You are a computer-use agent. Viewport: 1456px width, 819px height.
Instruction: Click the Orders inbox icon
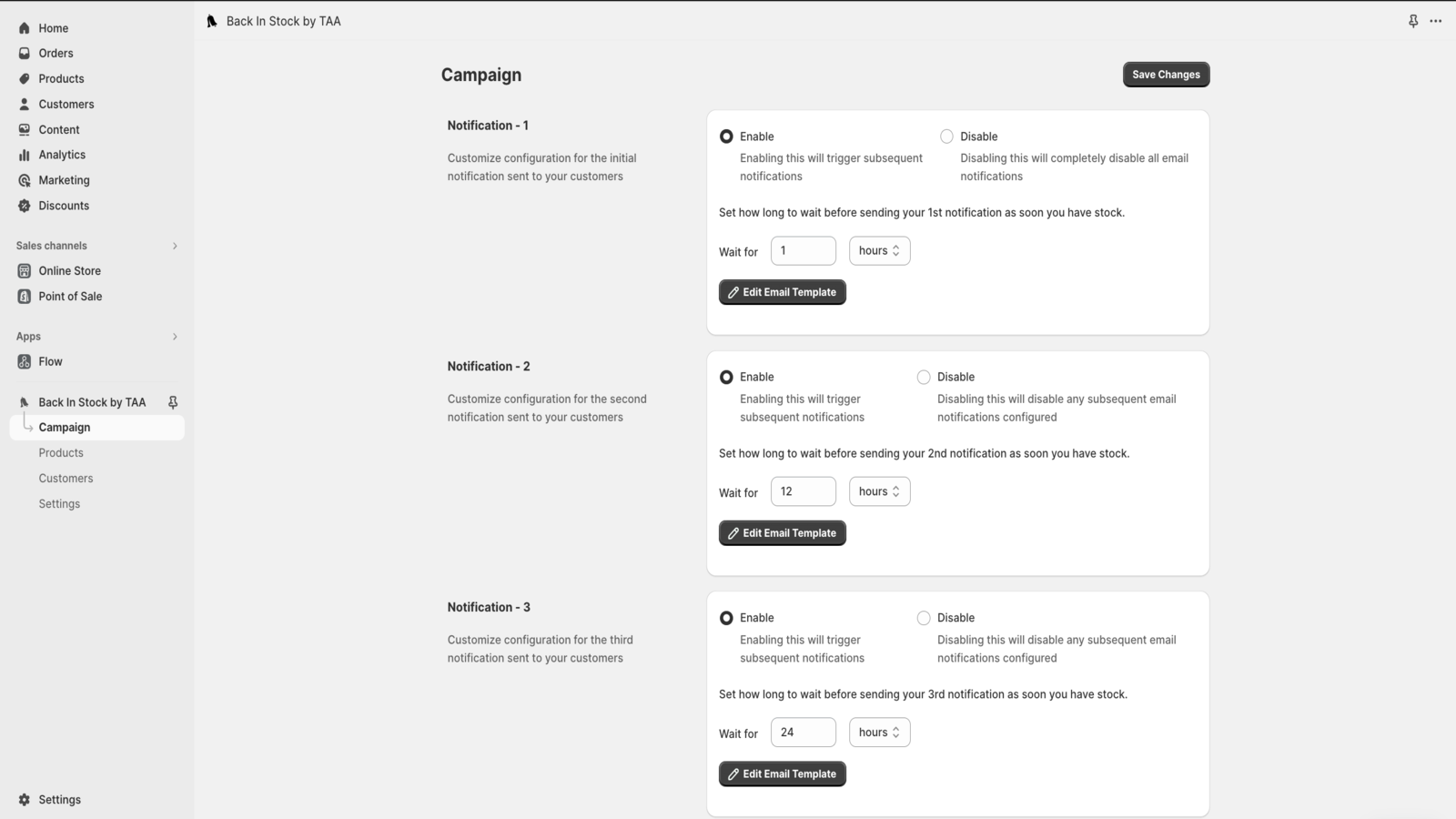click(25, 54)
